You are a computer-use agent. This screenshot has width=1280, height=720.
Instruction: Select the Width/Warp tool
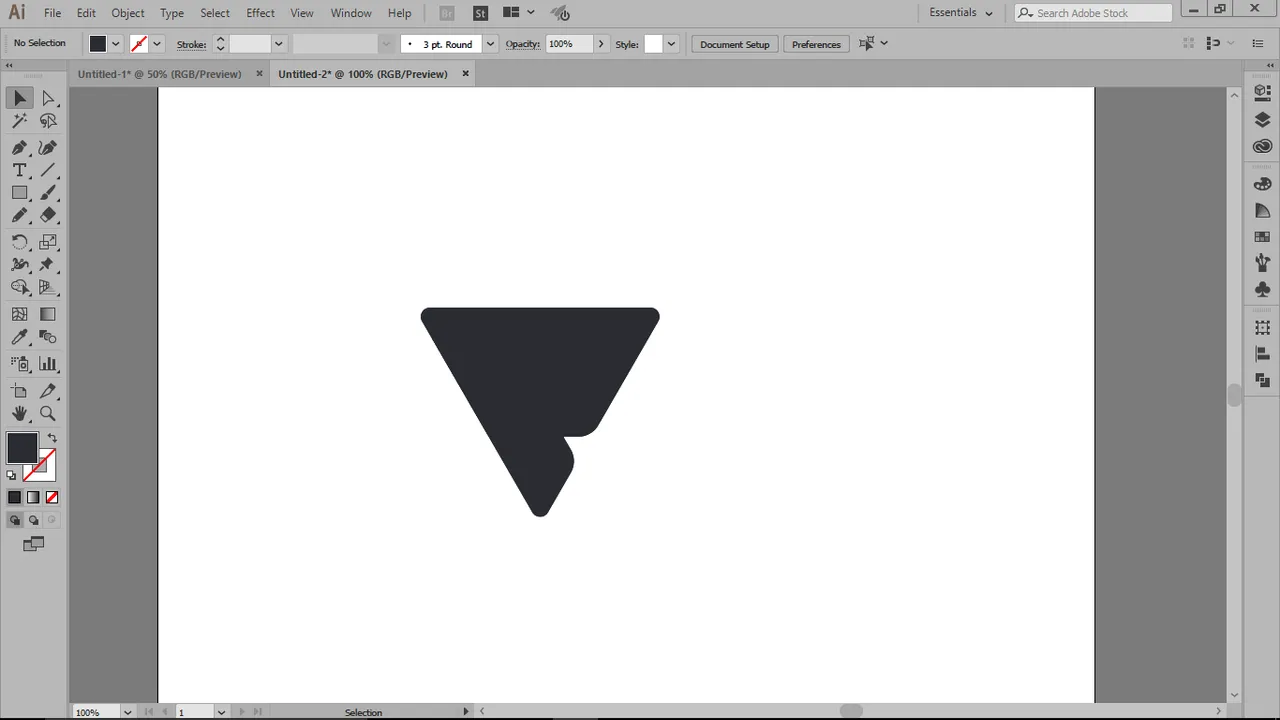20,265
